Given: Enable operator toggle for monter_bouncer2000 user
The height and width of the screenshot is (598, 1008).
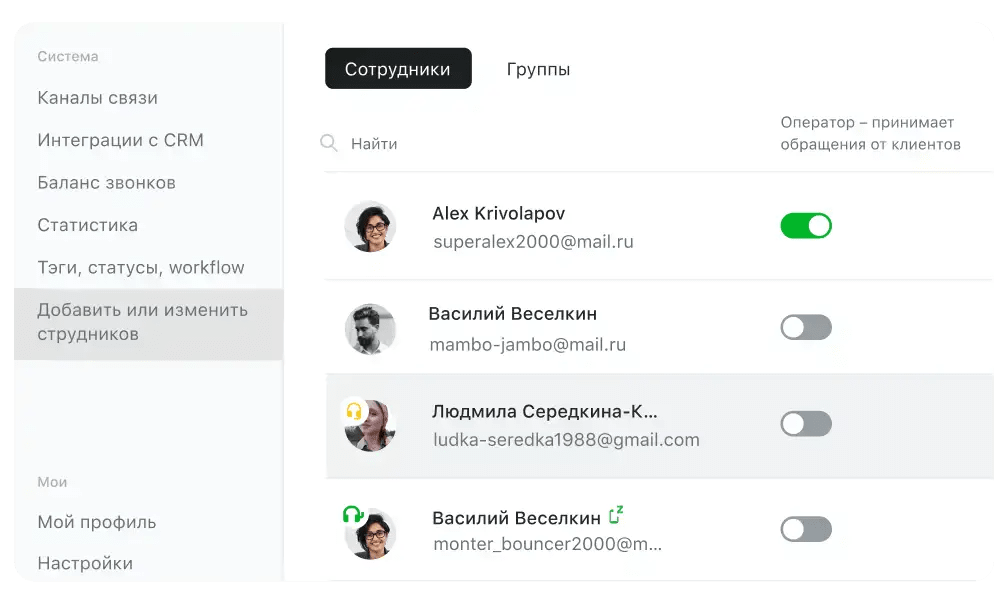Looking at the screenshot, I should click(806, 529).
